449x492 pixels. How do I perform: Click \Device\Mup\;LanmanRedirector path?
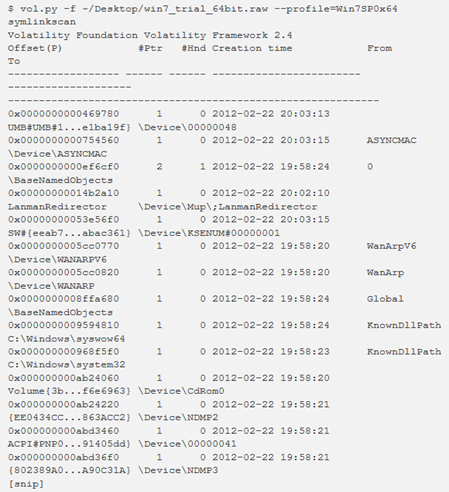pyautogui.click(x=228, y=207)
